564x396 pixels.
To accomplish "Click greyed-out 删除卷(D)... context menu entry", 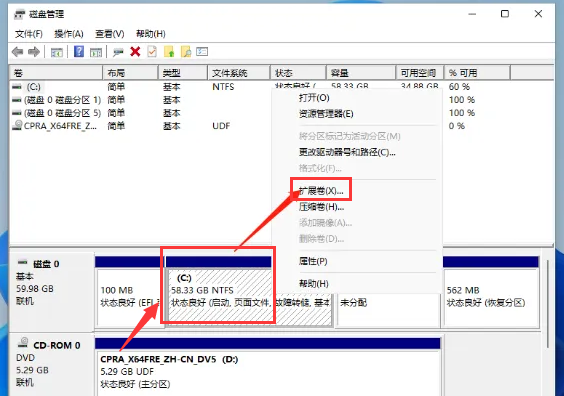I will [321, 238].
